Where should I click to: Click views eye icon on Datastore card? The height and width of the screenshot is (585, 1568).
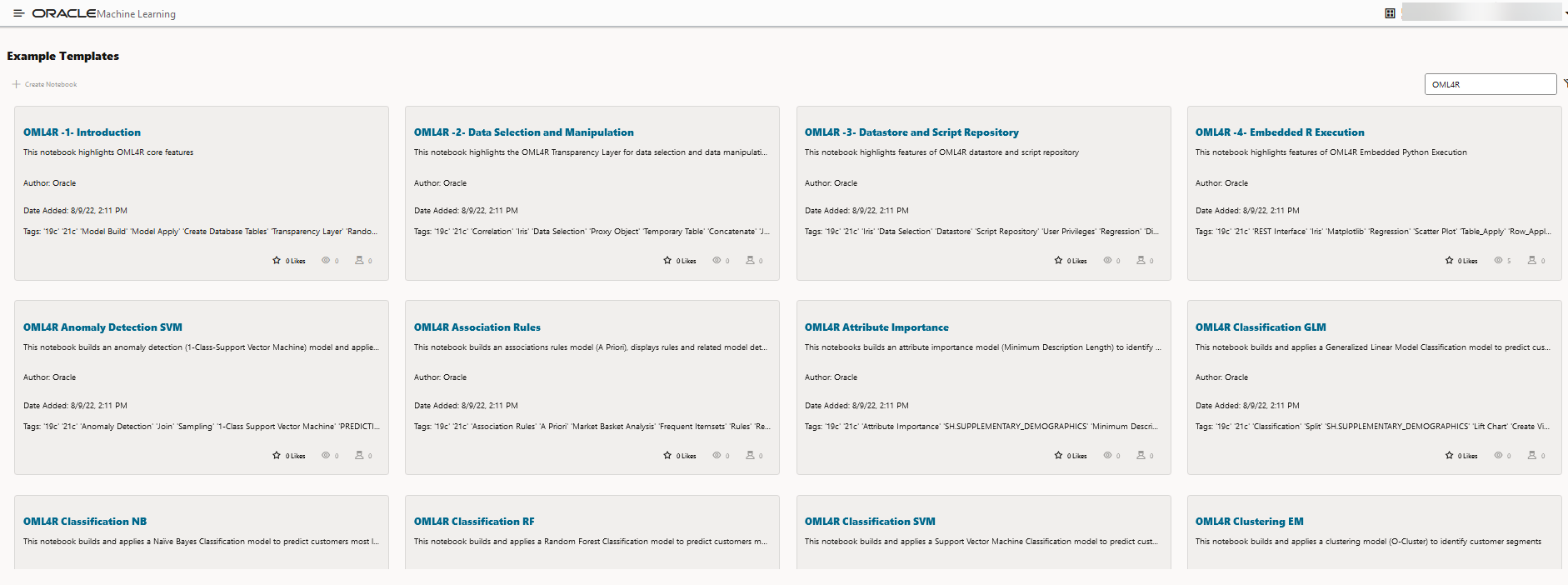click(x=1107, y=261)
